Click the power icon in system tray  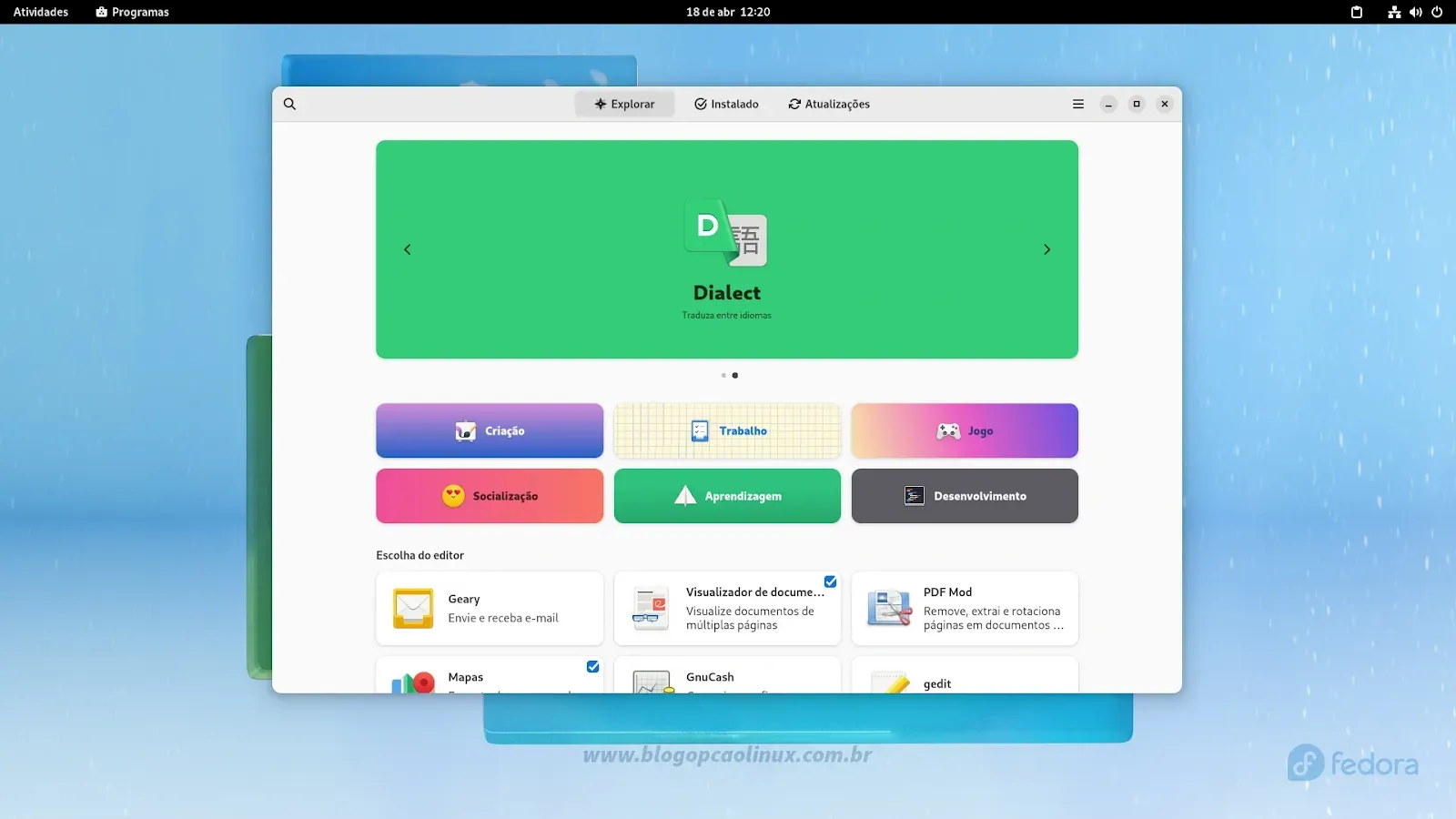coord(1437,12)
